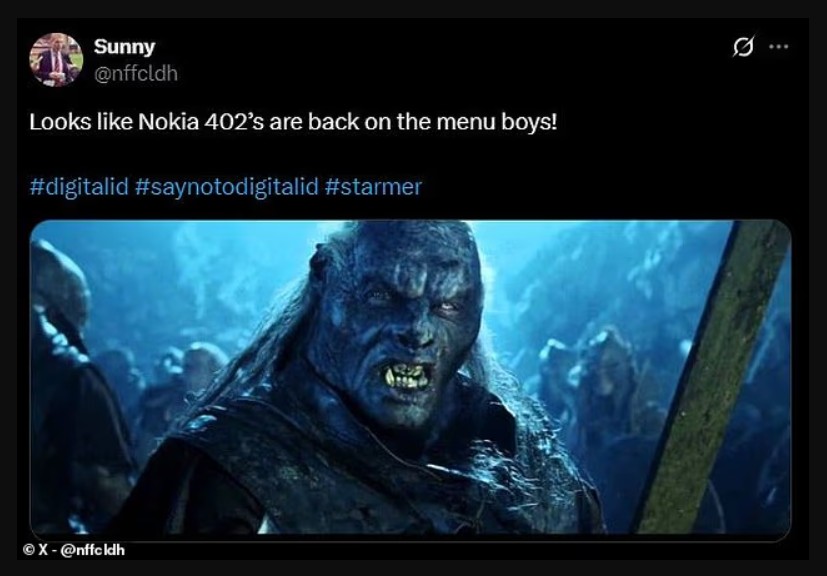Open the three-dot more options menu
827x576 pixels.
778,46
